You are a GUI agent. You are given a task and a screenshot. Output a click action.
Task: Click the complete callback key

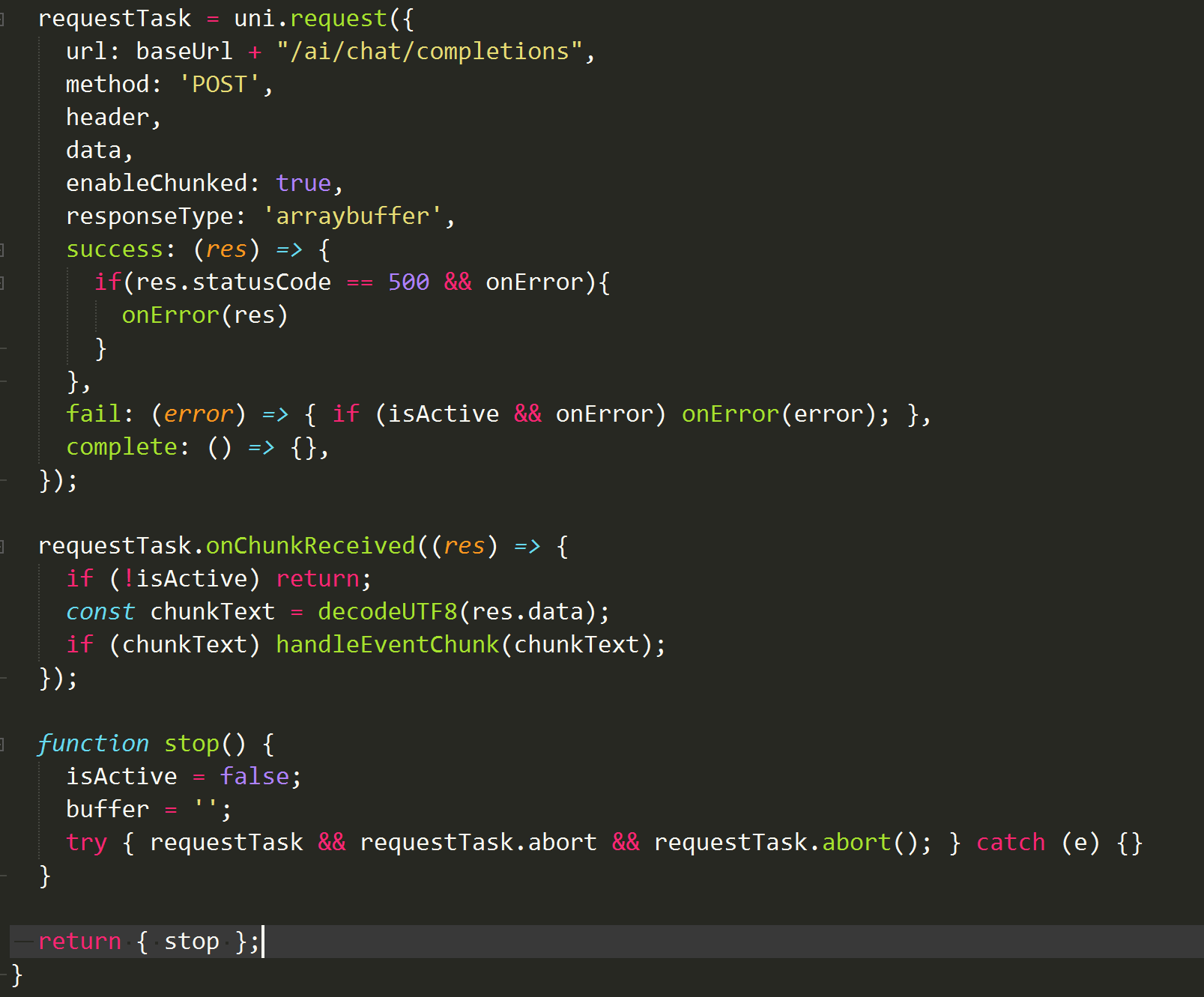121,447
